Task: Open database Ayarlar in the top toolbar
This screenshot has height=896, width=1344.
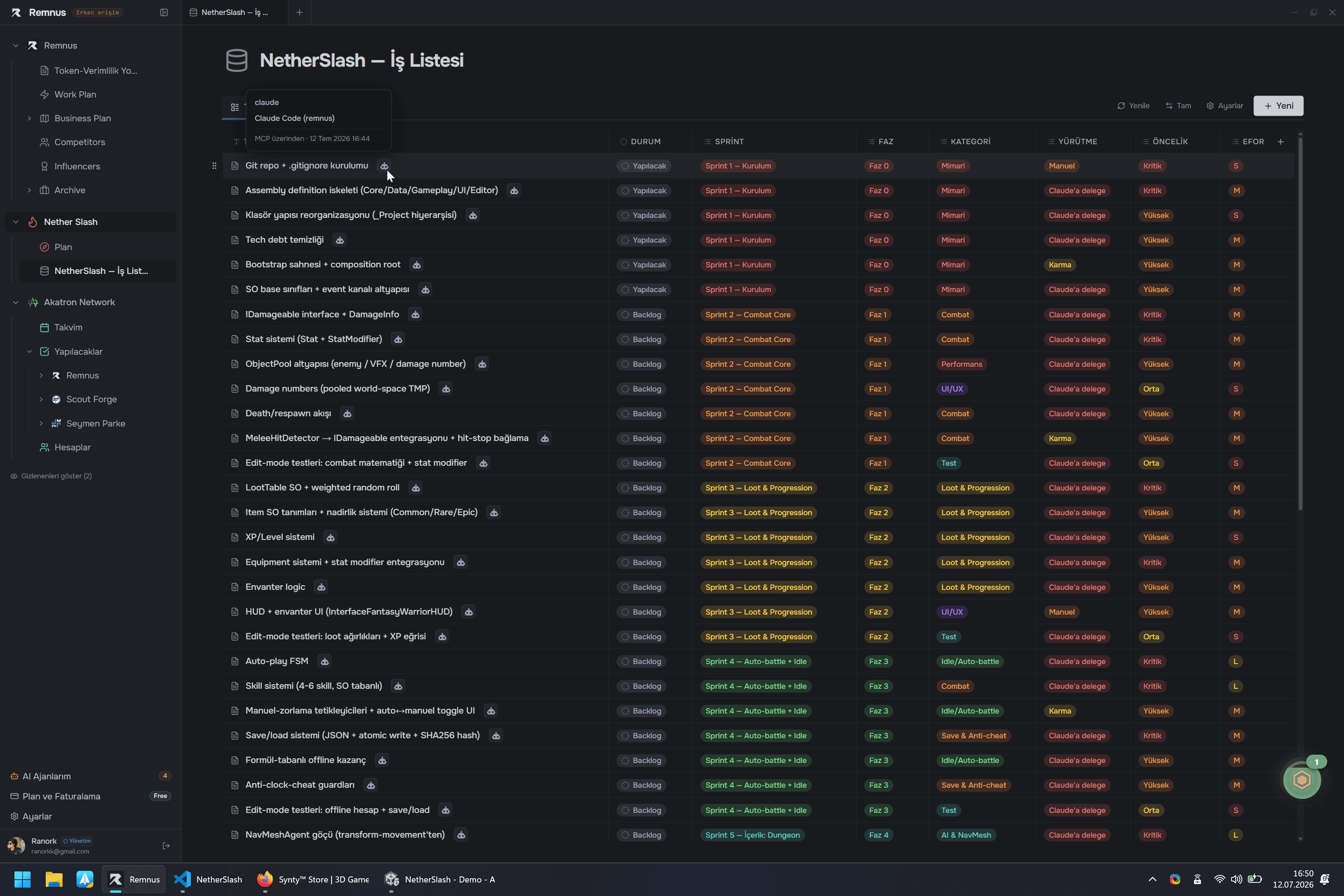Action: [x=1225, y=106]
